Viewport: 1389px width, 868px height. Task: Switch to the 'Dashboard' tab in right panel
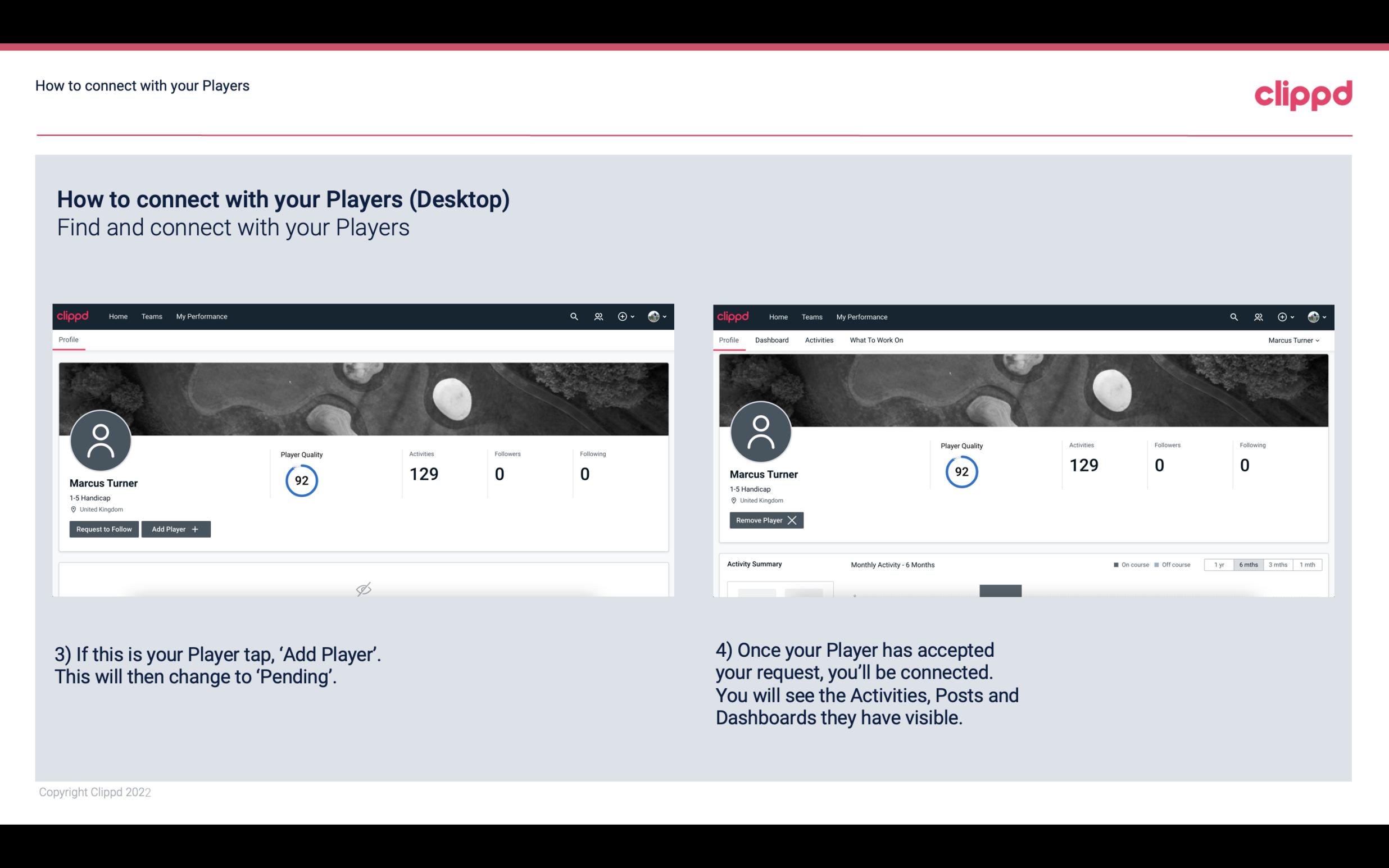pos(771,340)
